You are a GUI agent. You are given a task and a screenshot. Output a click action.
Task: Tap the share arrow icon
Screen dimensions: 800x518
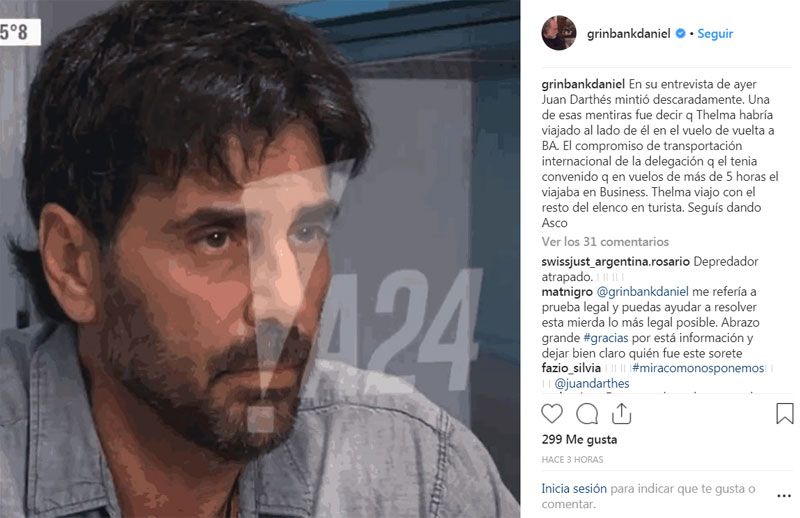(621, 413)
